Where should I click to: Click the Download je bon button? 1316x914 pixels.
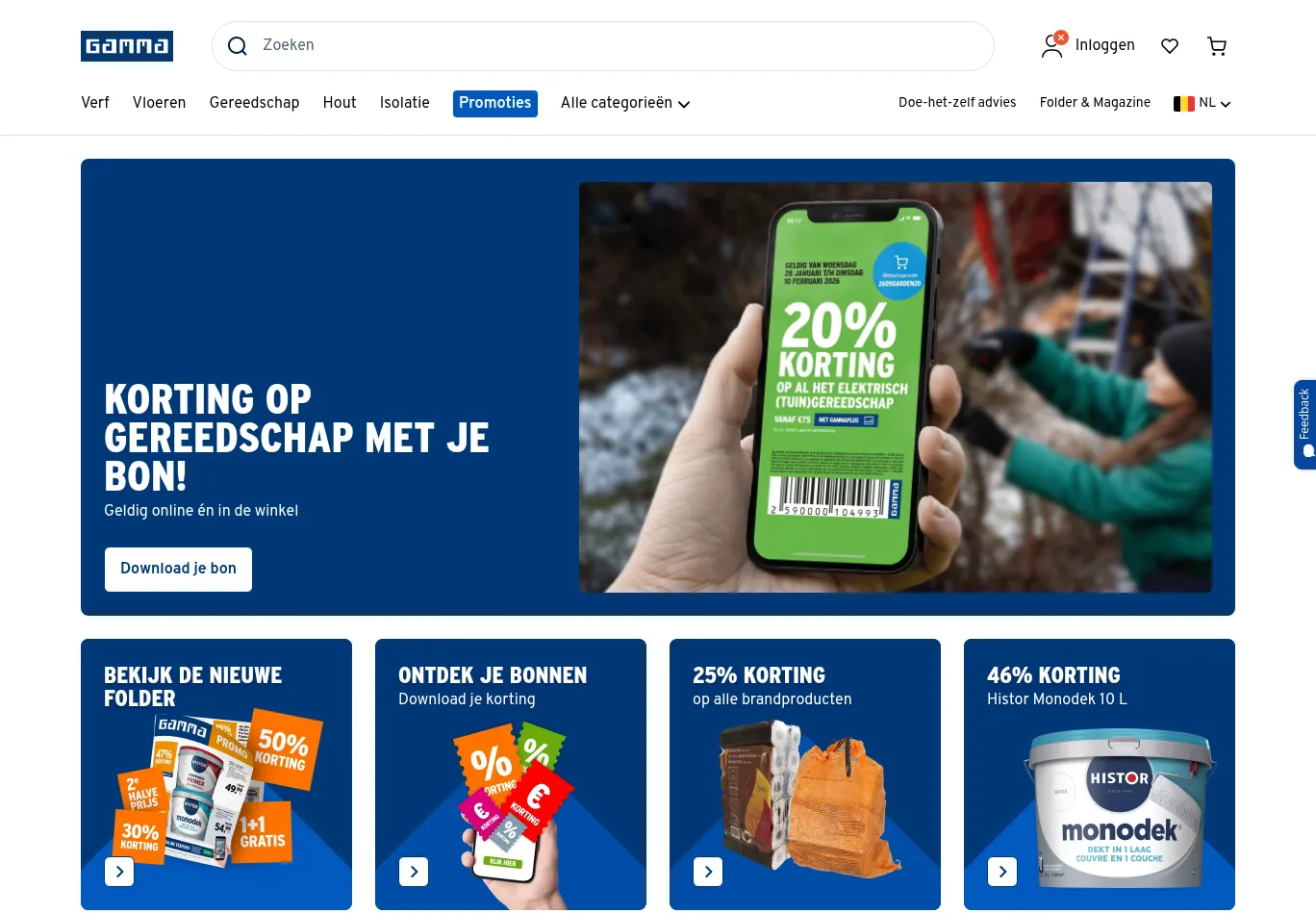click(x=178, y=570)
